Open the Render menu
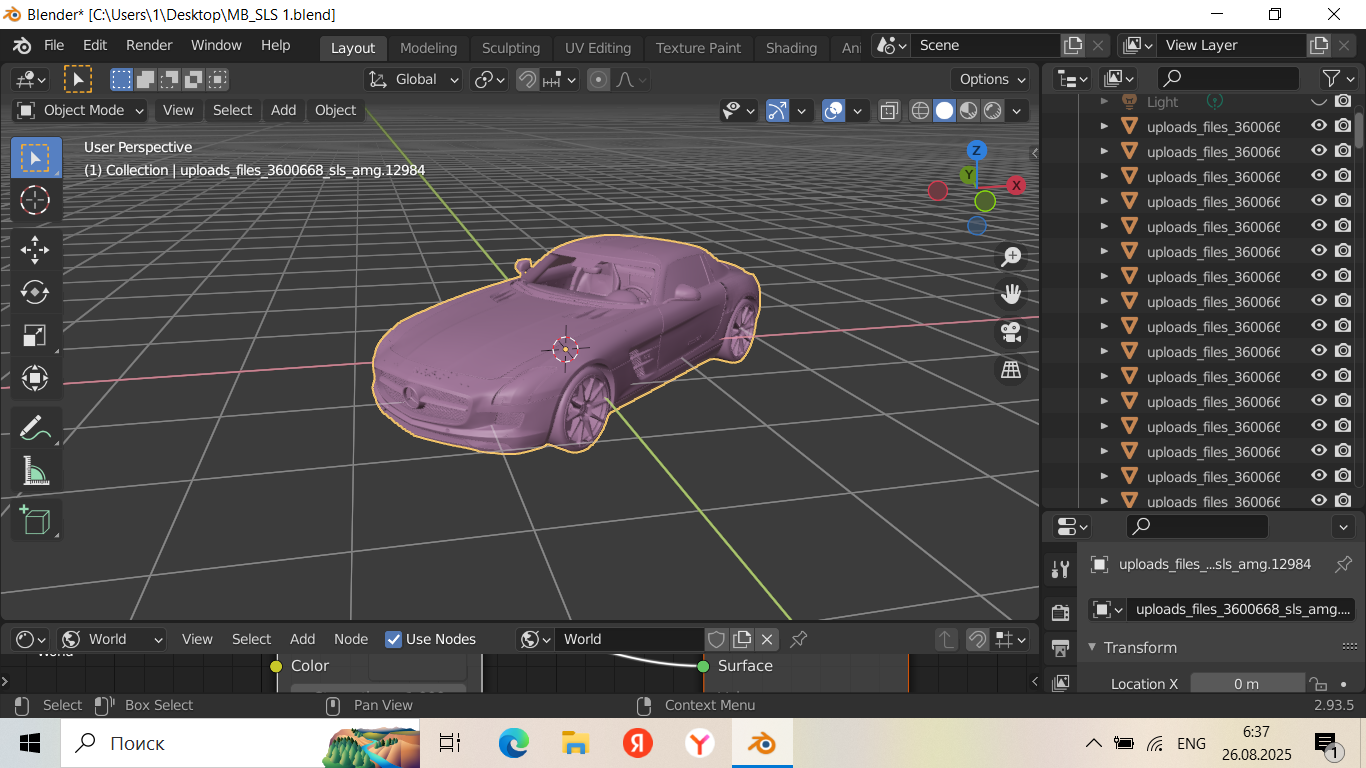 tap(149, 46)
